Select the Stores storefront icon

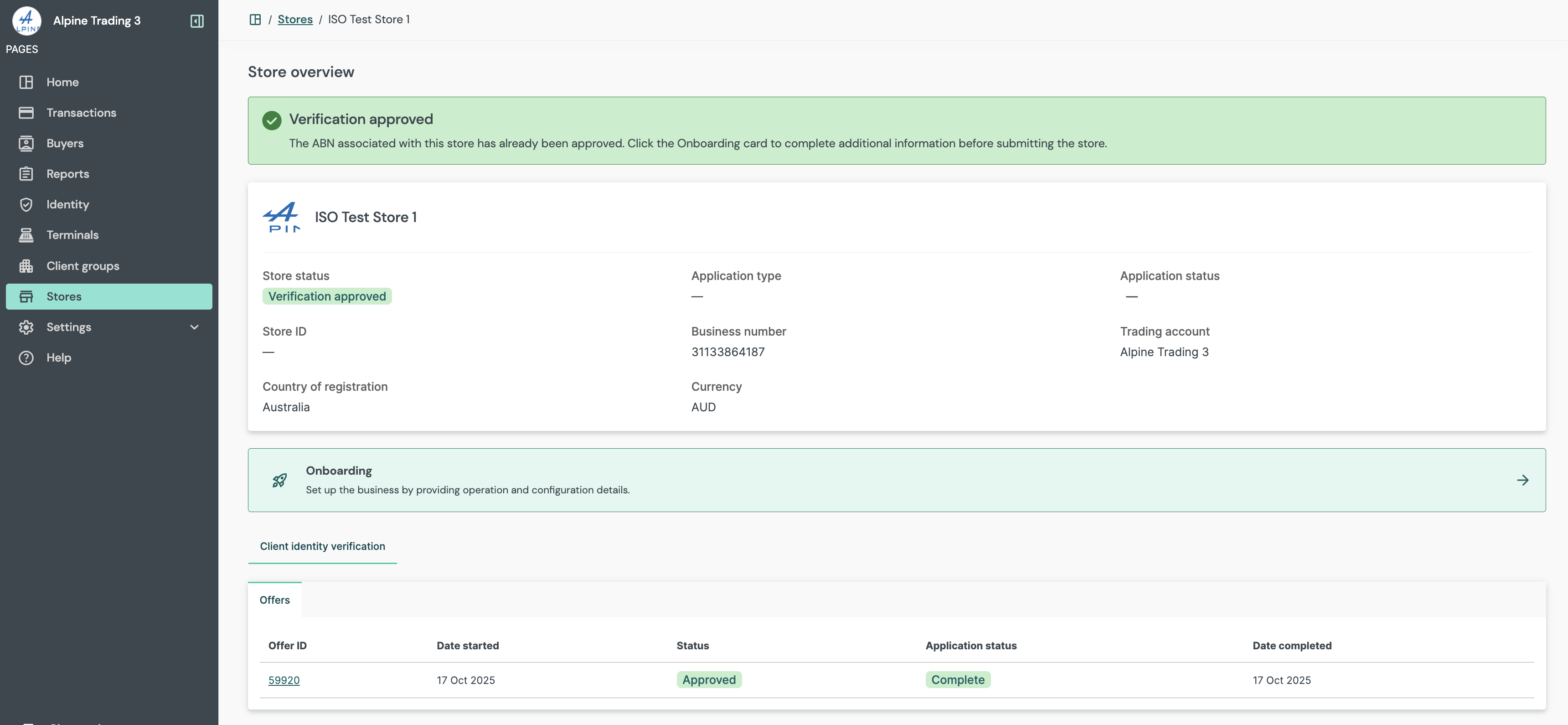(27, 296)
